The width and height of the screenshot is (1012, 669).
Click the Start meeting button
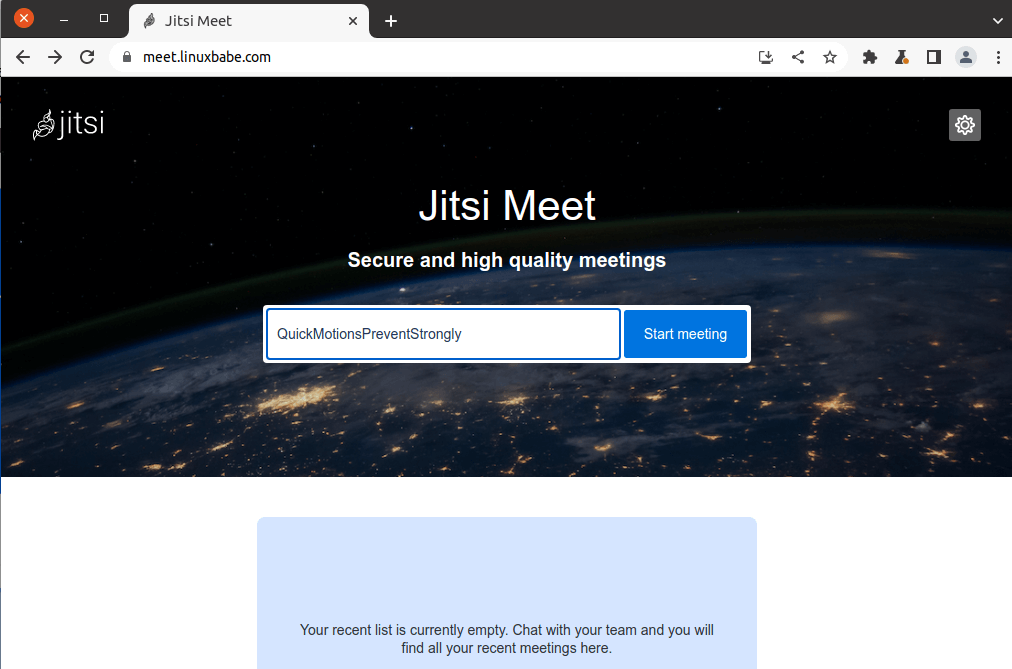(685, 334)
